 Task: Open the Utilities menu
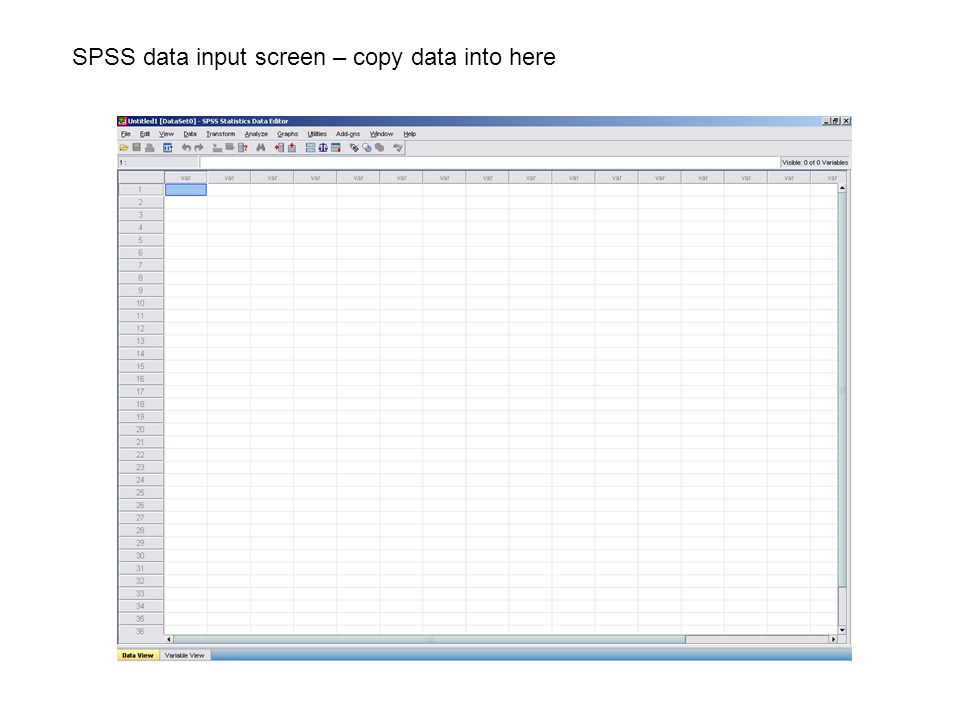[317, 134]
